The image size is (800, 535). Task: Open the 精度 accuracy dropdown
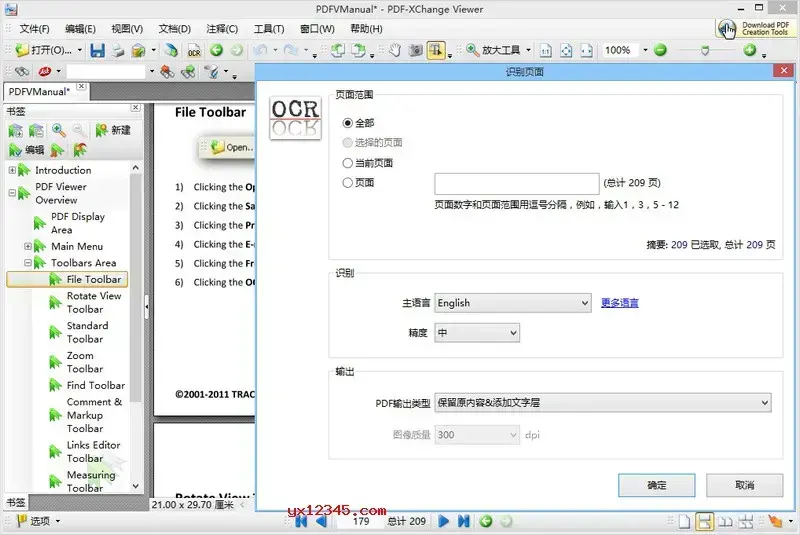tap(477, 333)
